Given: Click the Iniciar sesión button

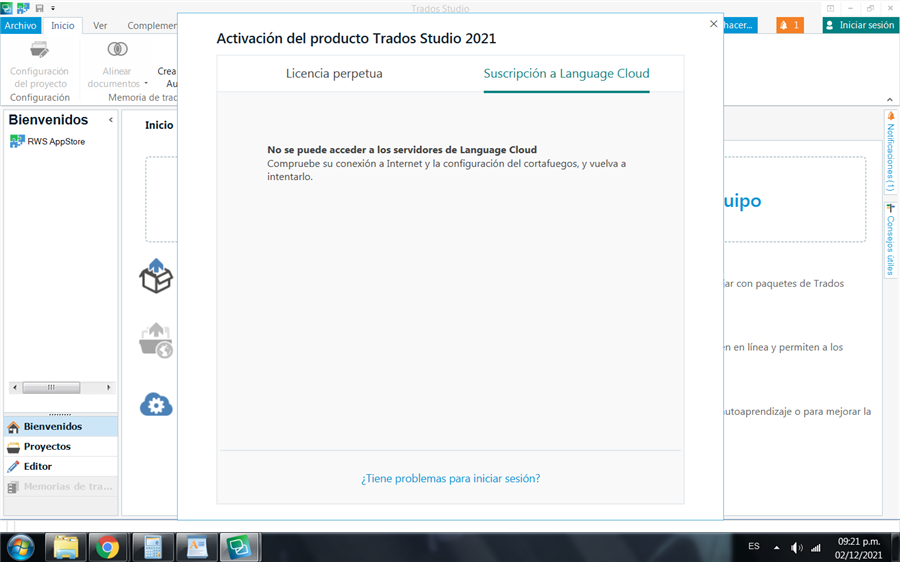Looking at the screenshot, I should point(860,25).
